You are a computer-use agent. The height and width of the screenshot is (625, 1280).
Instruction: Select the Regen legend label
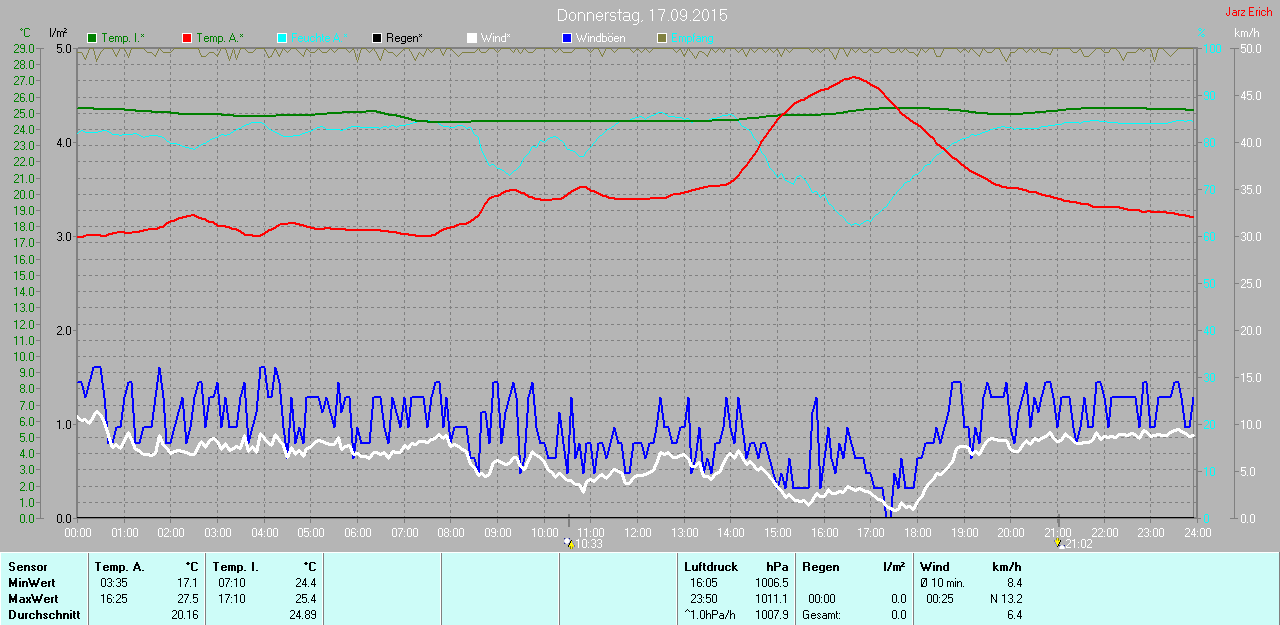404,38
